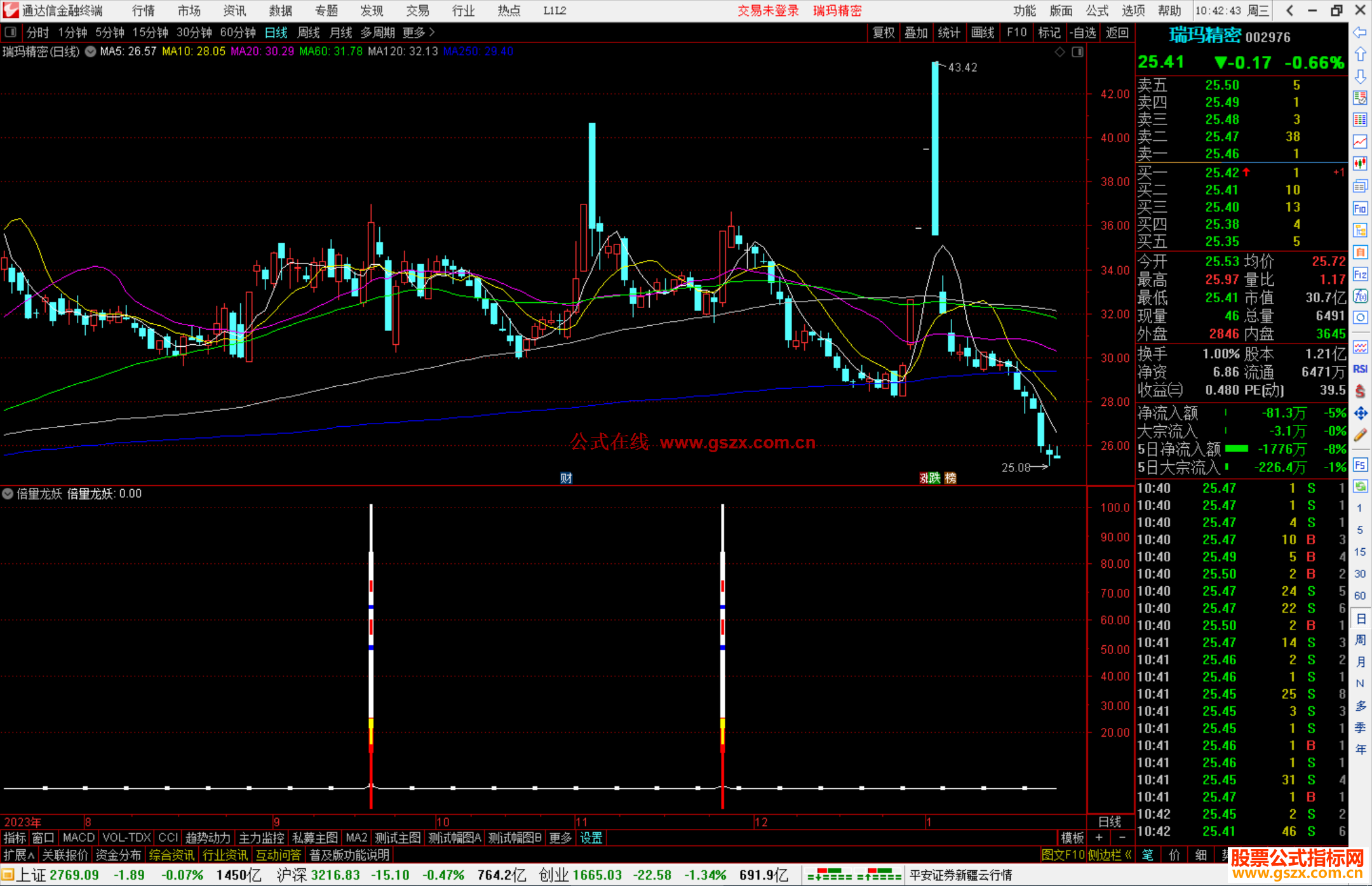Select the MACD indicator tab

78,838
